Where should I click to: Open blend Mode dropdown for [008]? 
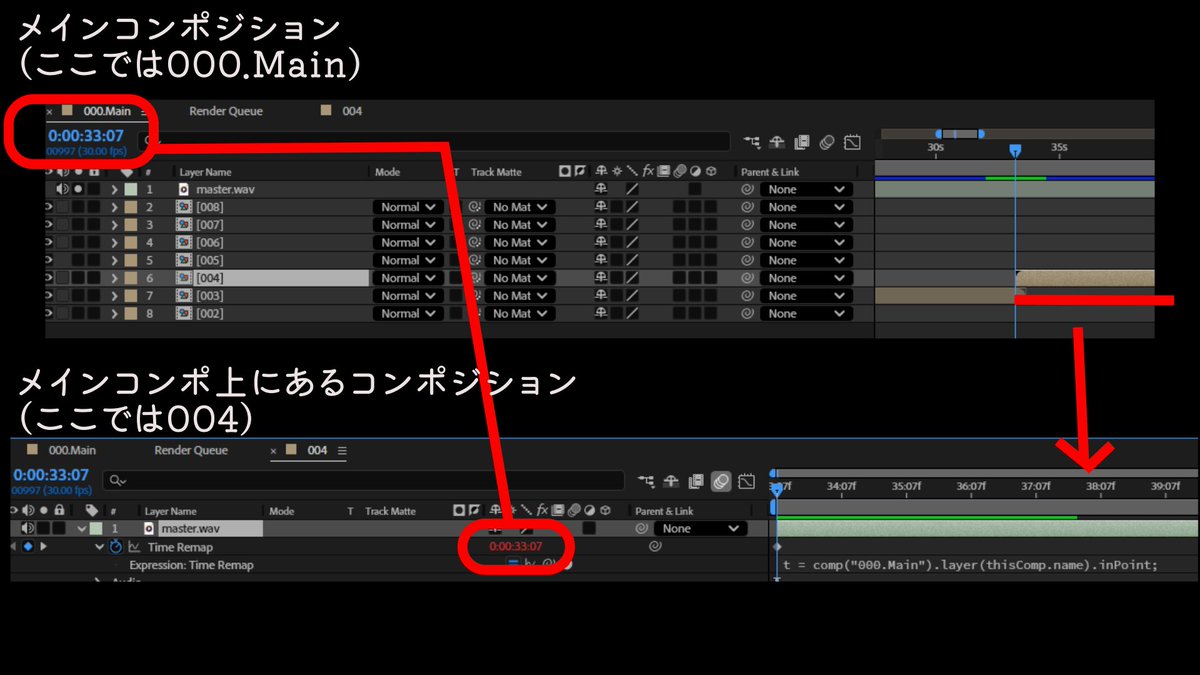coord(408,207)
